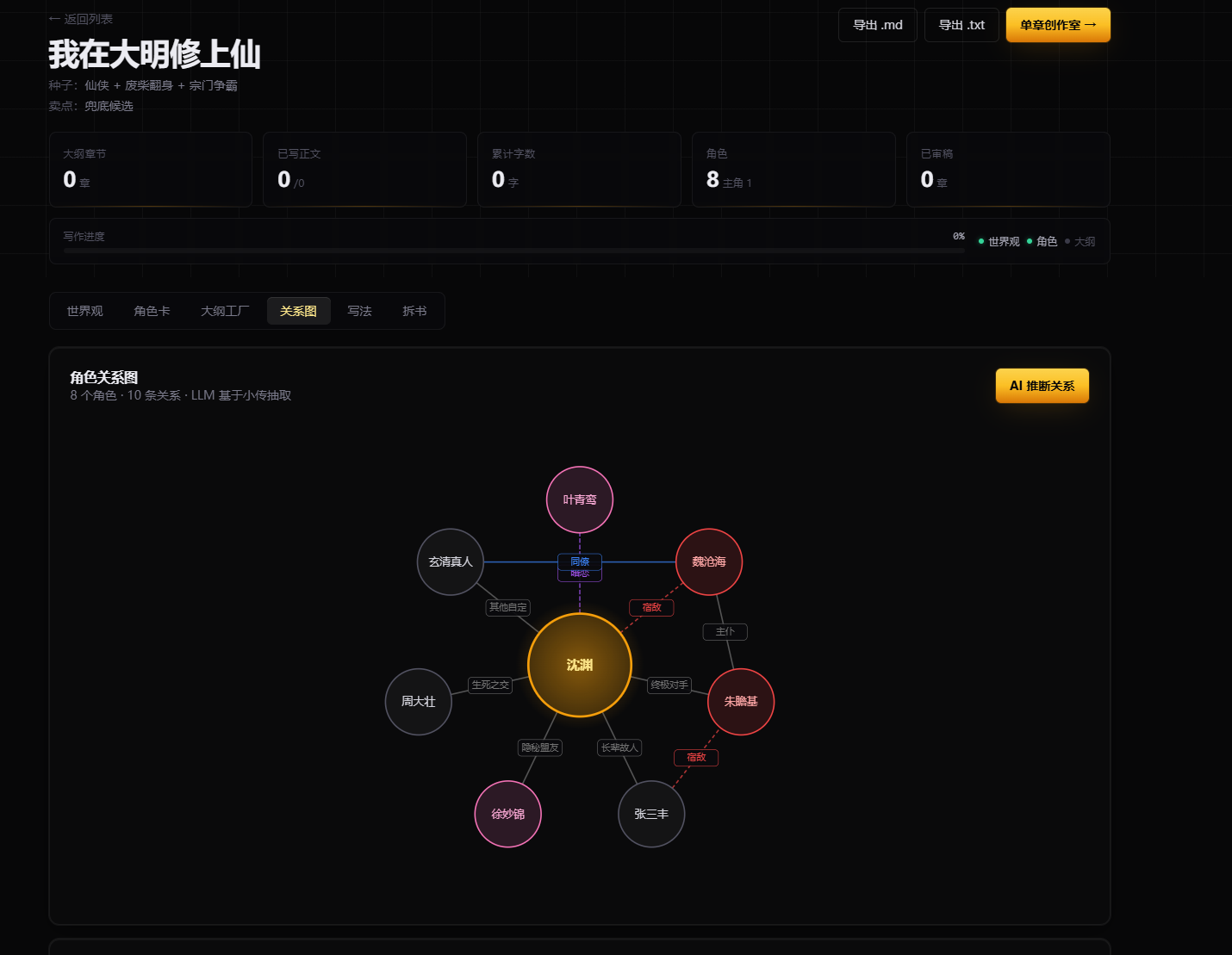Choose the 徐妙锦 character node

(x=508, y=814)
